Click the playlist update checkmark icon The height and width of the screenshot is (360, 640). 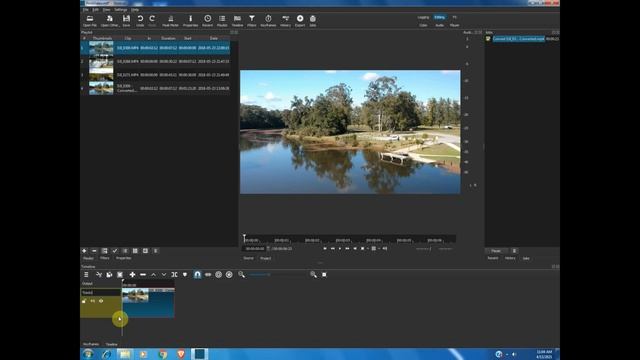click(x=115, y=251)
